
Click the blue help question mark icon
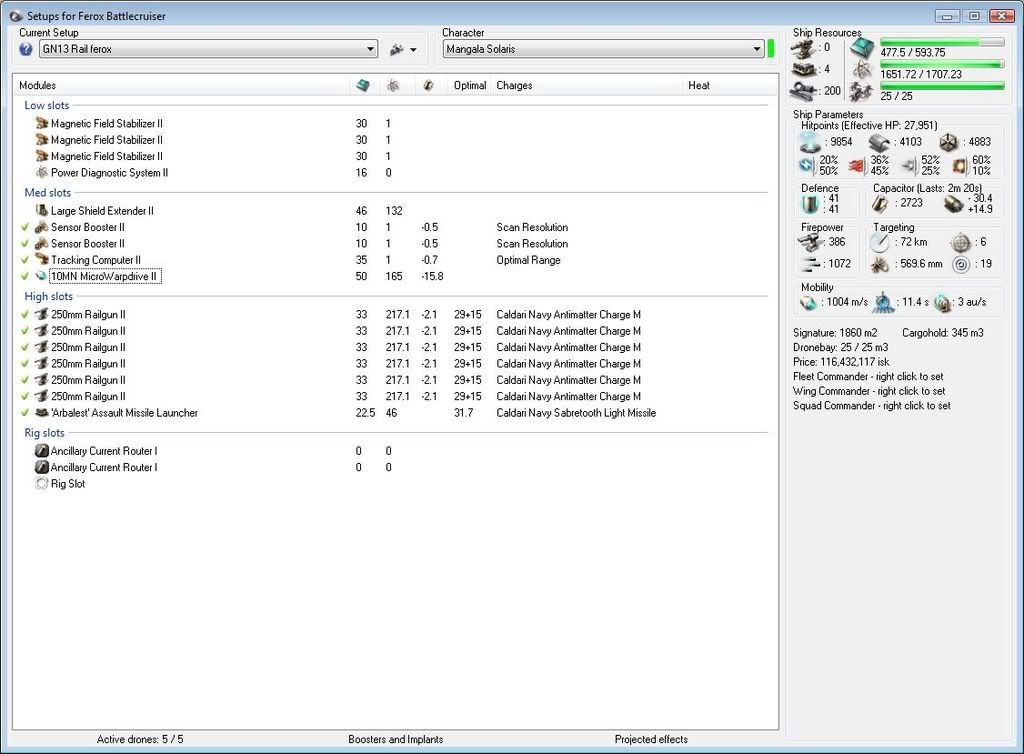click(x=26, y=49)
